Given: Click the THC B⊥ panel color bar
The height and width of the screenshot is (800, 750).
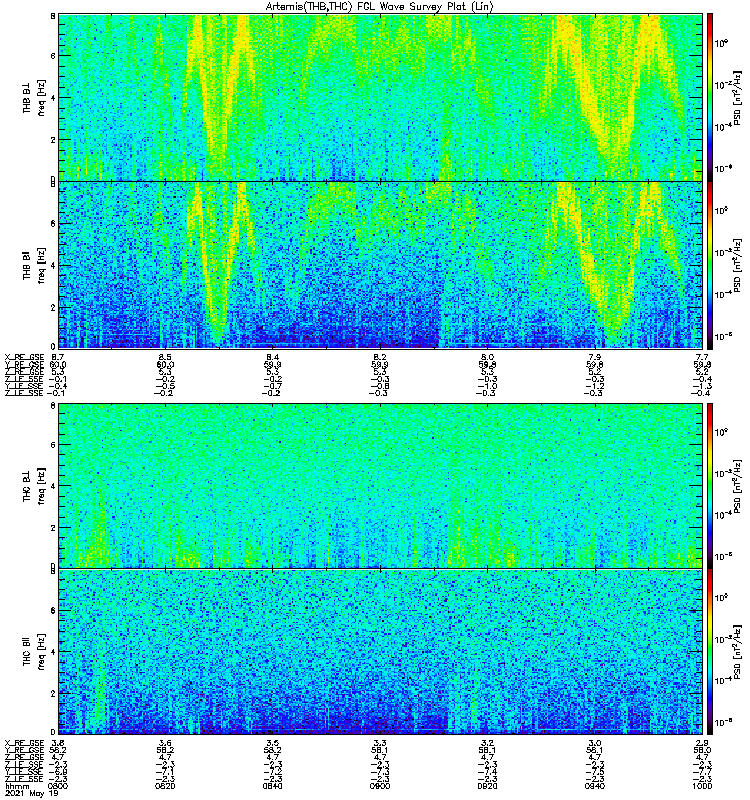Looking at the screenshot, I should (x=710, y=486).
